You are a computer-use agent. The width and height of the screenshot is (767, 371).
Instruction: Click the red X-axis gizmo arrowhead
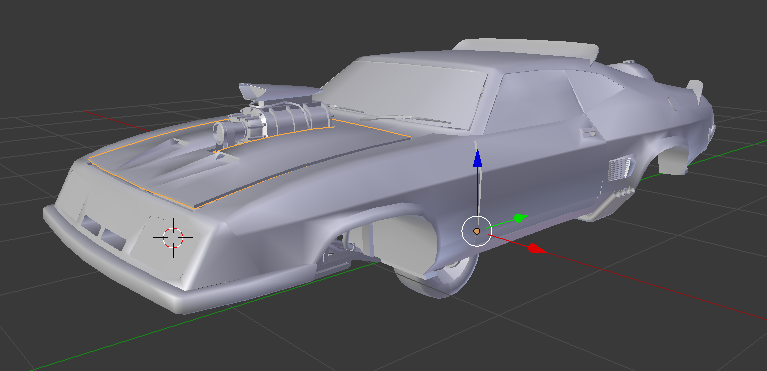tap(537, 249)
